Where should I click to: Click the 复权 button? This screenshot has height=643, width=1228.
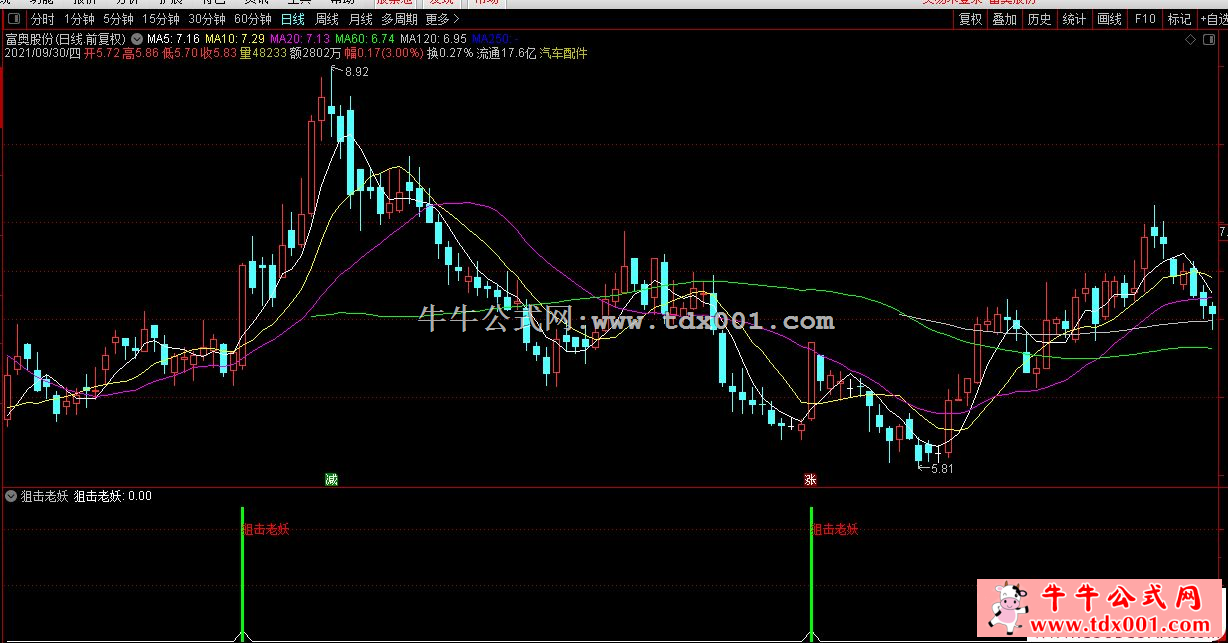coord(970,19)
